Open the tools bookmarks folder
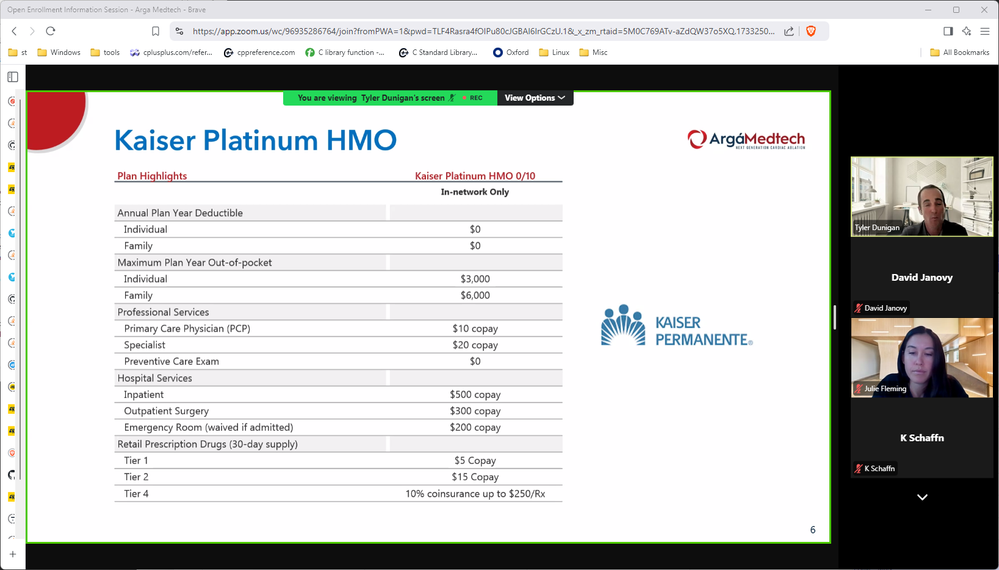 (105, 52)
